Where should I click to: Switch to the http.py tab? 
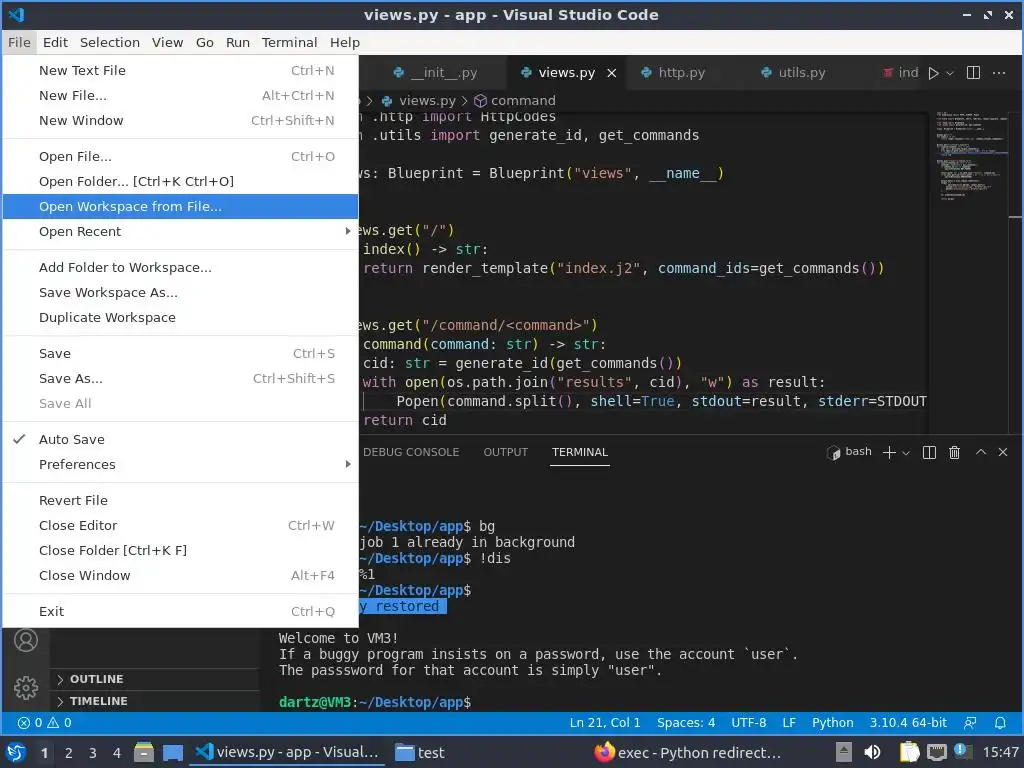673,72
